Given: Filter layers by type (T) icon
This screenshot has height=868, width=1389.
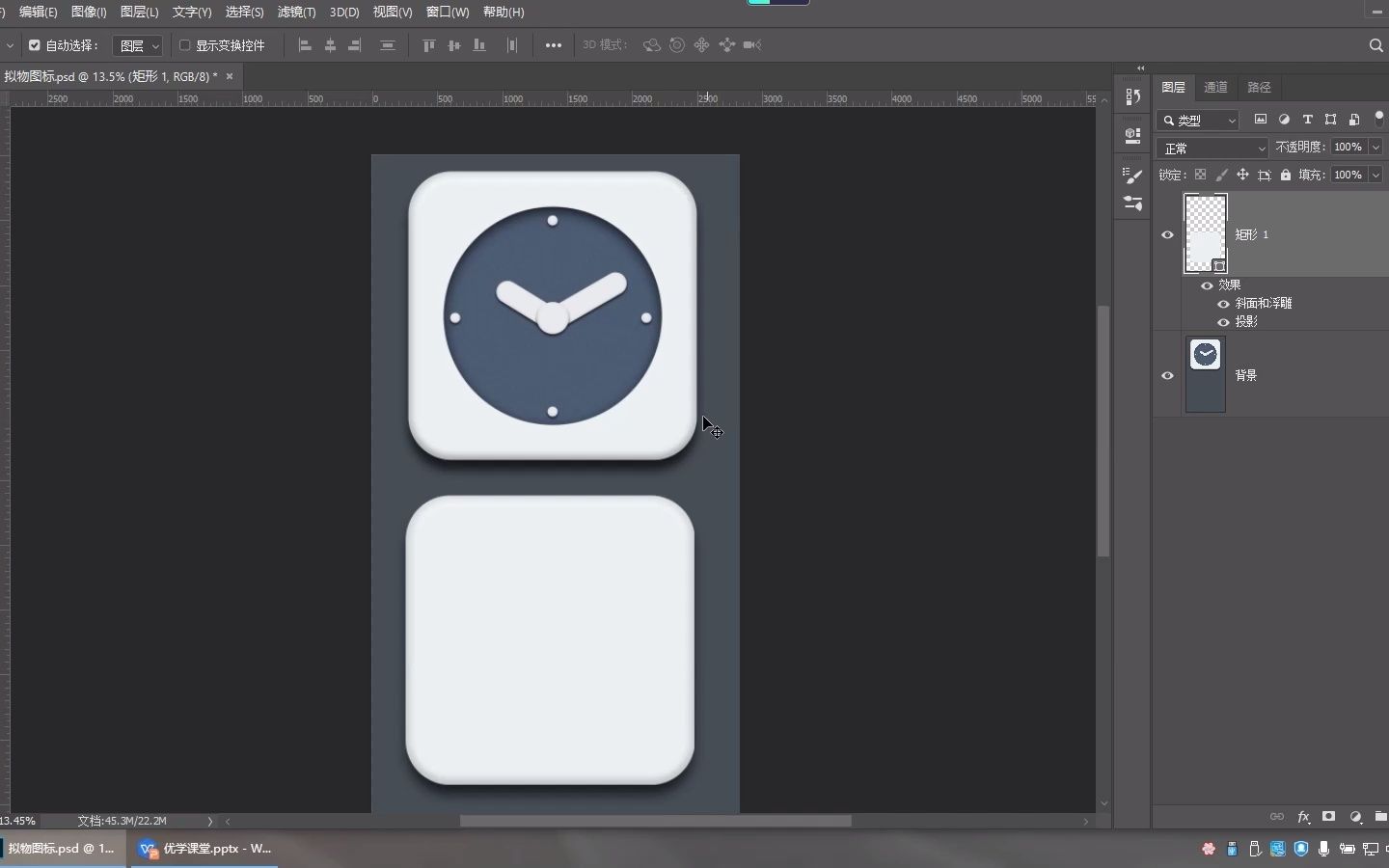Looking at the screenshot, I should [1308, 120].
